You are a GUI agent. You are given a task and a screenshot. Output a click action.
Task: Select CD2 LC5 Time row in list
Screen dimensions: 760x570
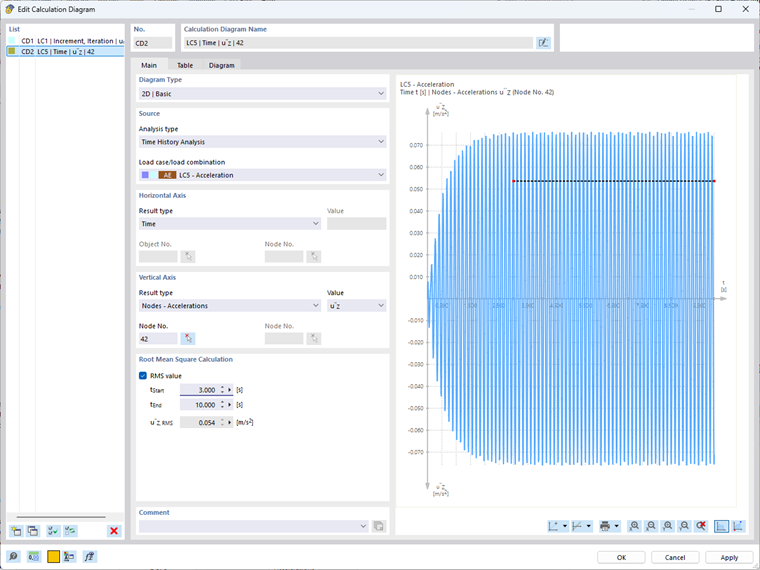tap(65, 51)
